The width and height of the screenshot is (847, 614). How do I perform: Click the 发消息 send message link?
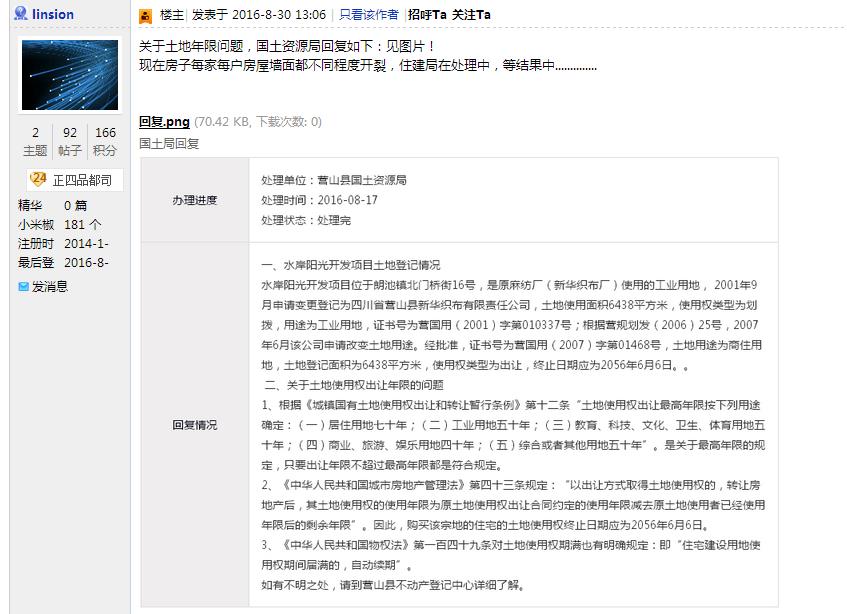tap(50, 287)
